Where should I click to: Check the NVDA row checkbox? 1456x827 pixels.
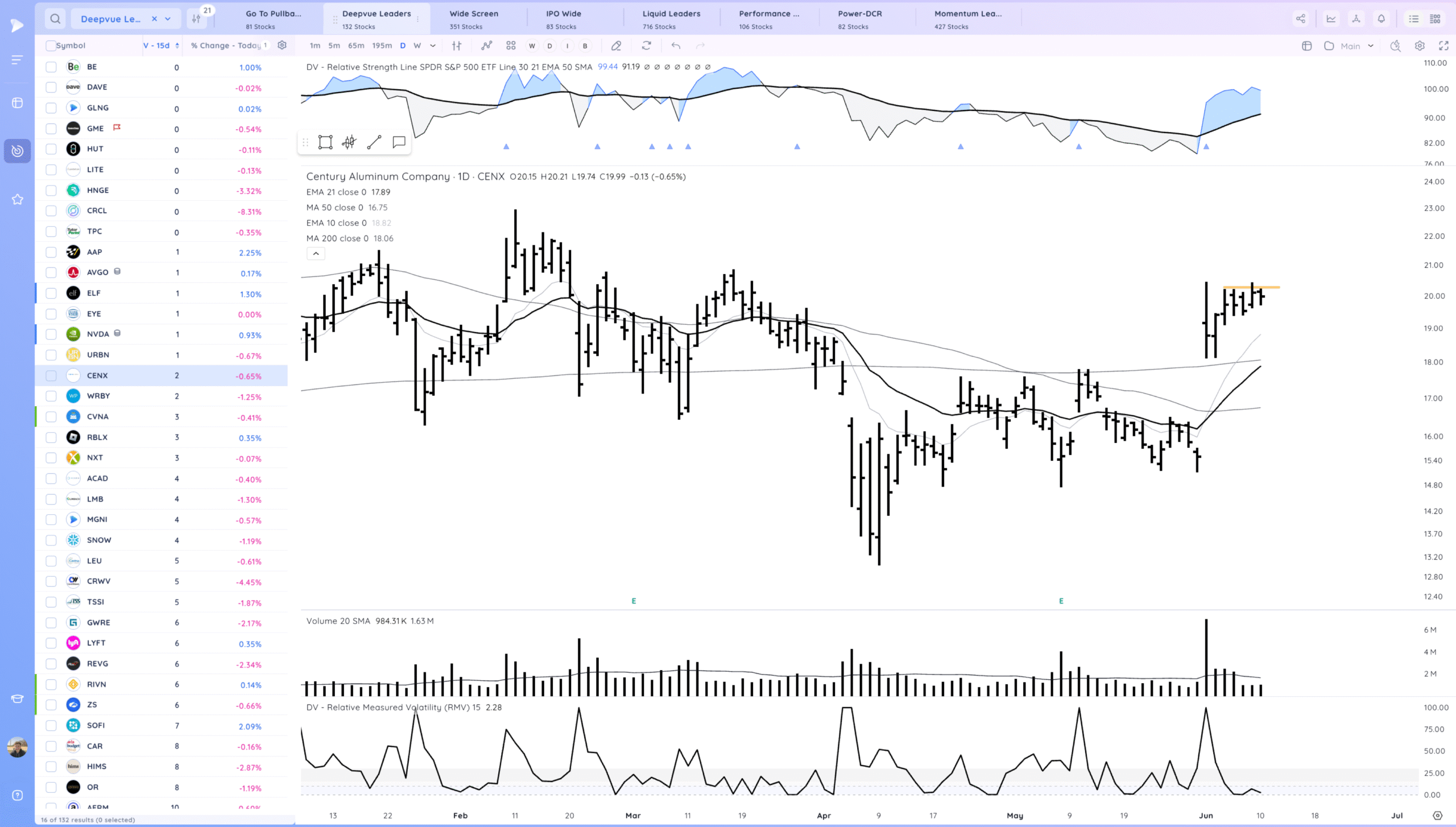point(51,334)
